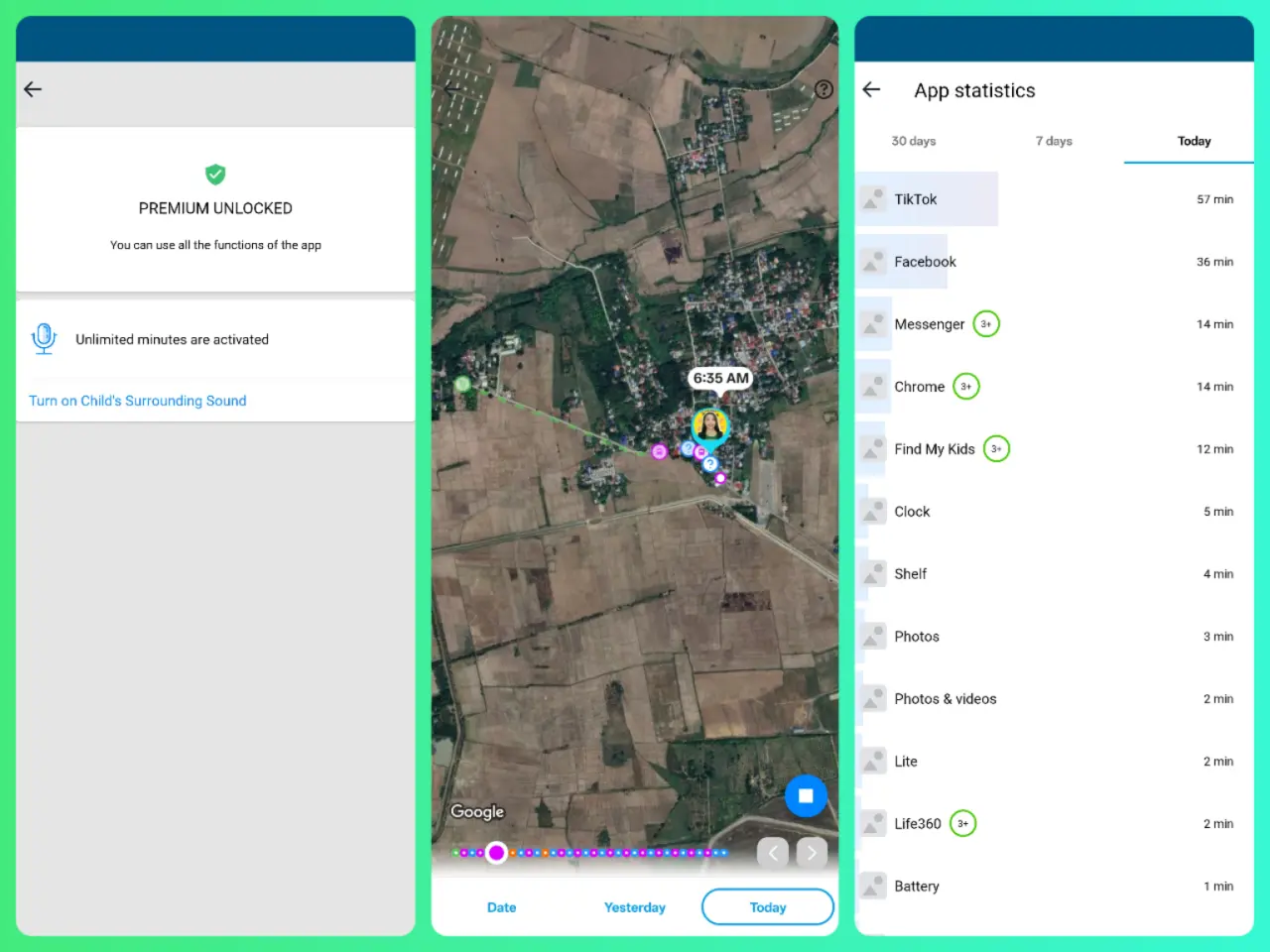Open the Facebook usage entry
Image resolution: width=1270 pixels, height=952 pixels.
(1054, 262)
